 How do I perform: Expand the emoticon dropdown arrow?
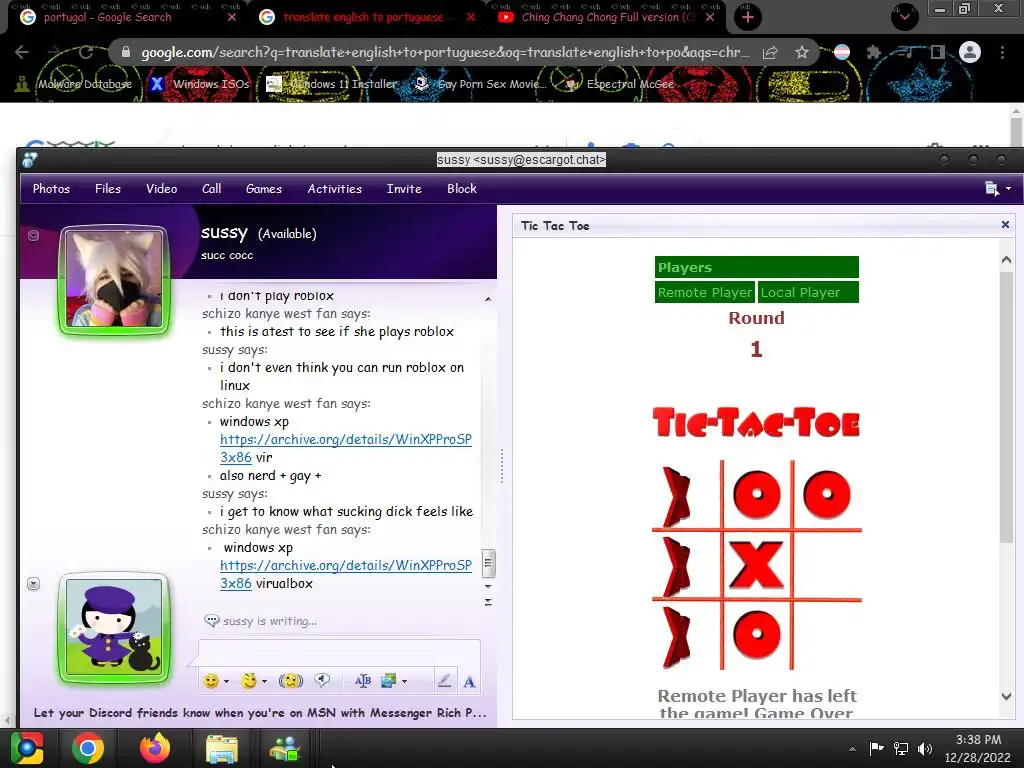pos(227,682)
